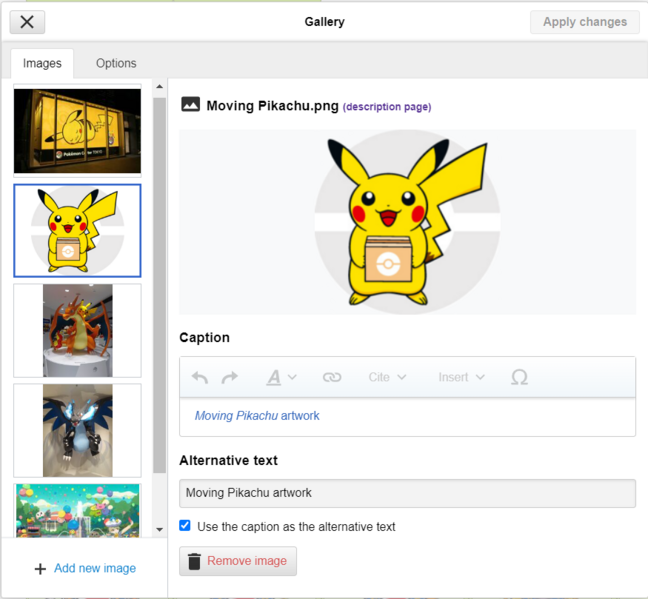Click the Caption heading label
648x599 pixels.
click(205, 338)
